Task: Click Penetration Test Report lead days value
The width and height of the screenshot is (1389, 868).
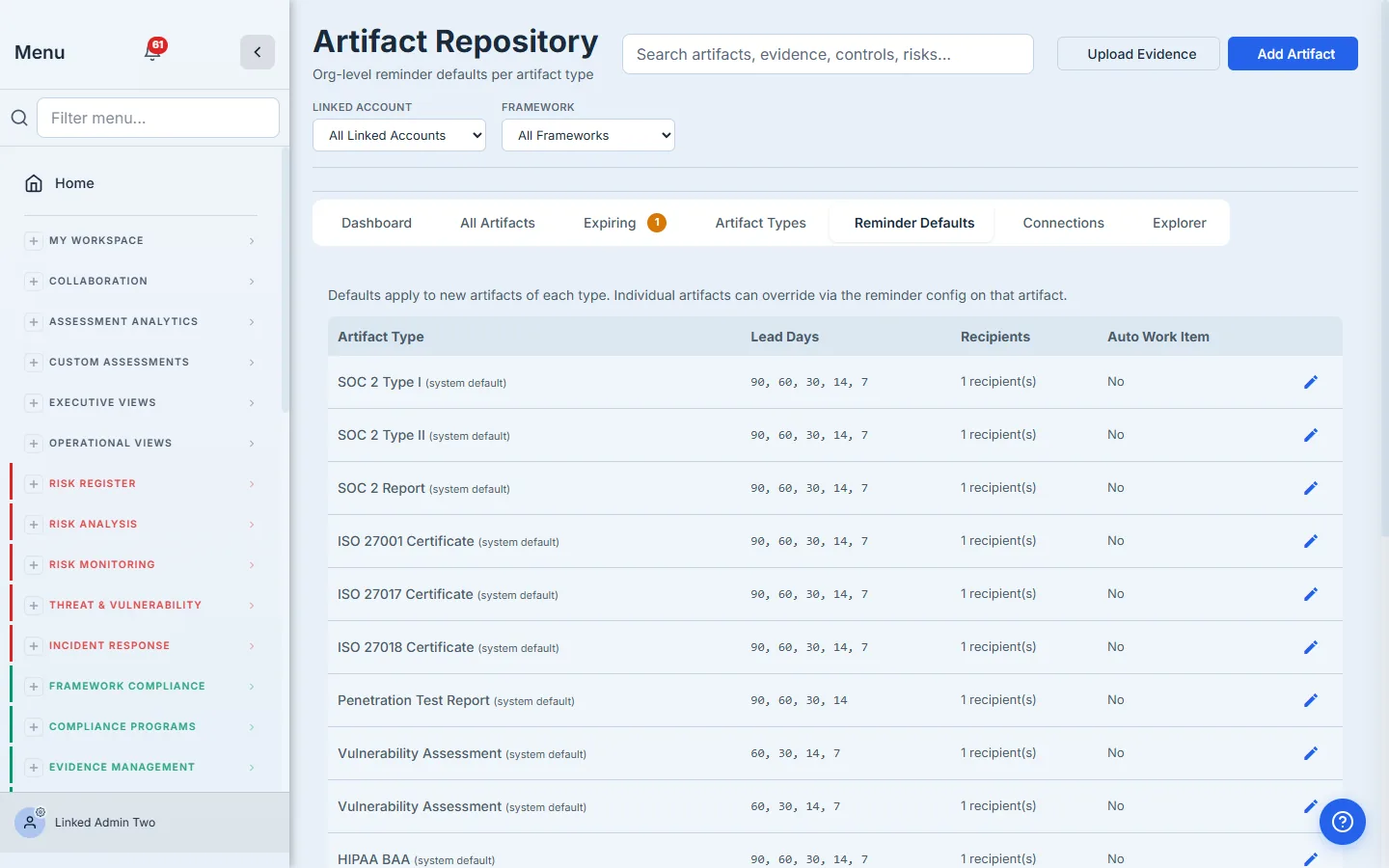Action: 799,701
